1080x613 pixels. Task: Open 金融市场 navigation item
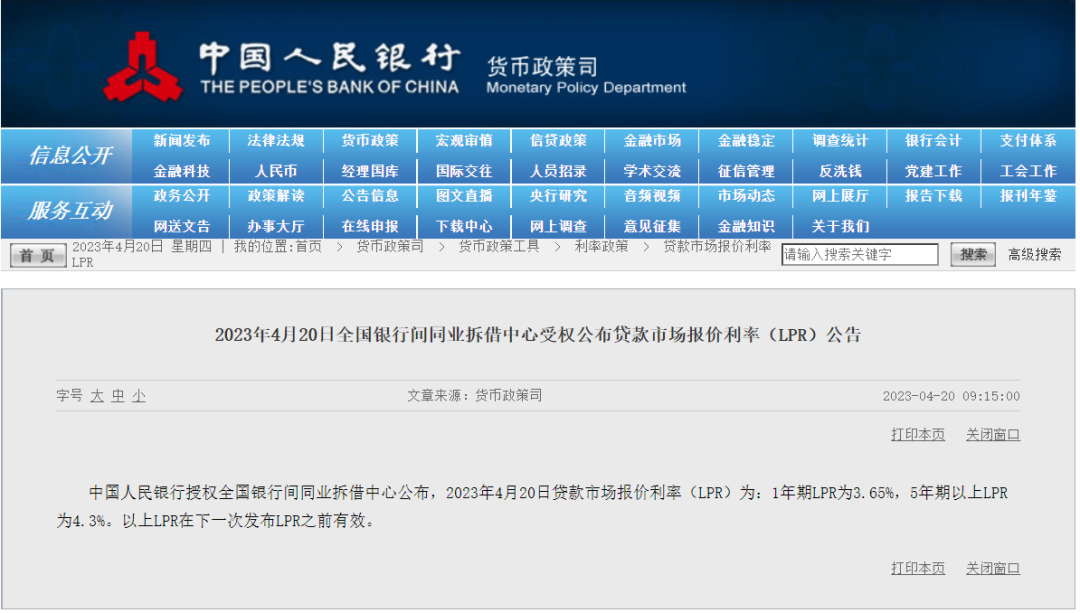coord(652,141)
